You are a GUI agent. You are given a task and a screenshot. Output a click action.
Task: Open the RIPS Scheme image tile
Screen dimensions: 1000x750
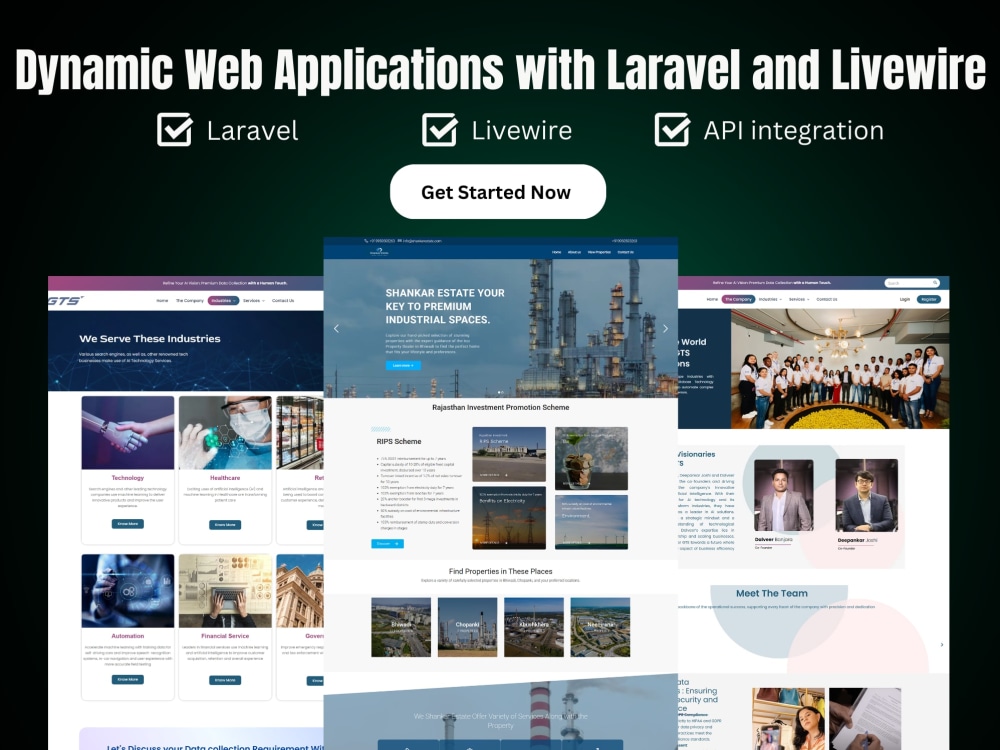509,454
